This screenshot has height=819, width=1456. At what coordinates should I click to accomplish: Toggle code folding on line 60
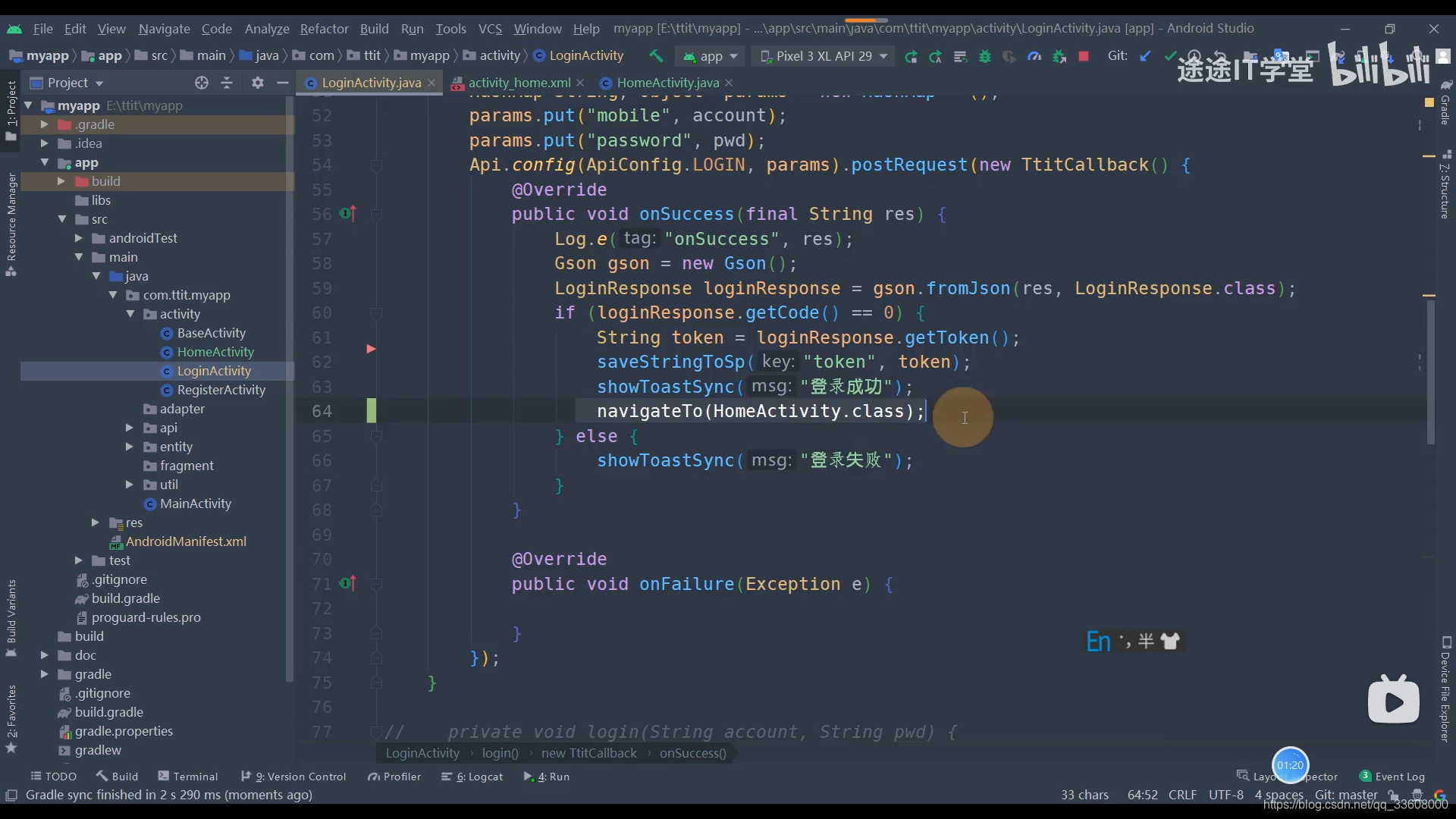[376, 312]
